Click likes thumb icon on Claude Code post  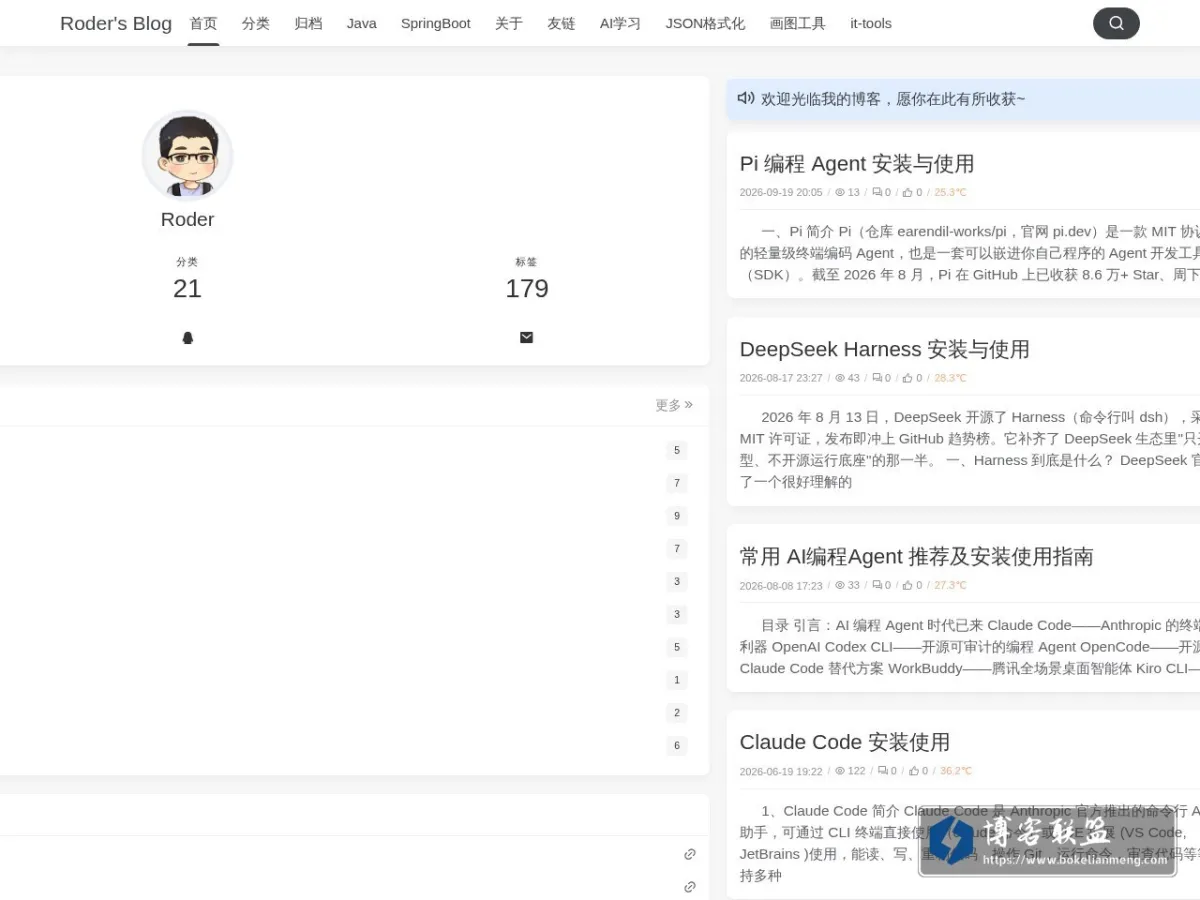coord(914,771)
